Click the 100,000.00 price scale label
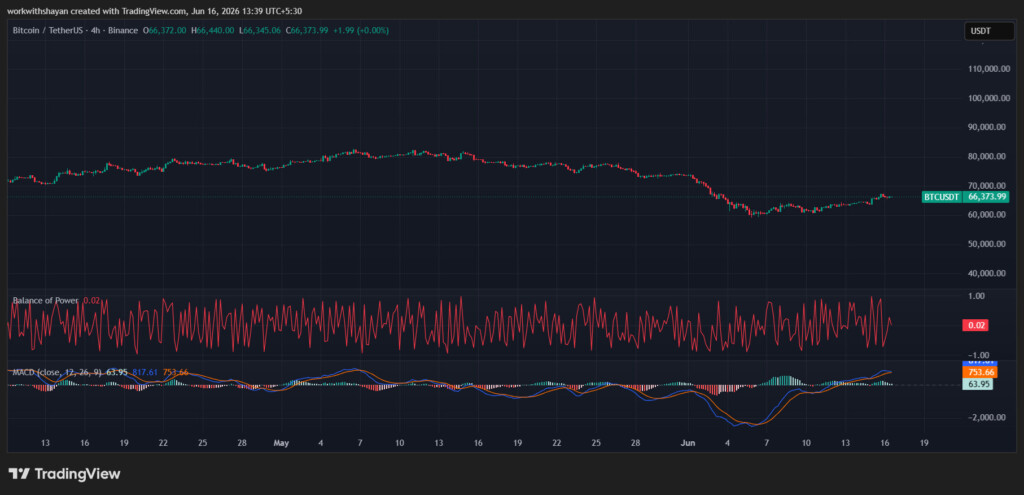This screenshot has width=1024, height=495. [x=987, y=98]
